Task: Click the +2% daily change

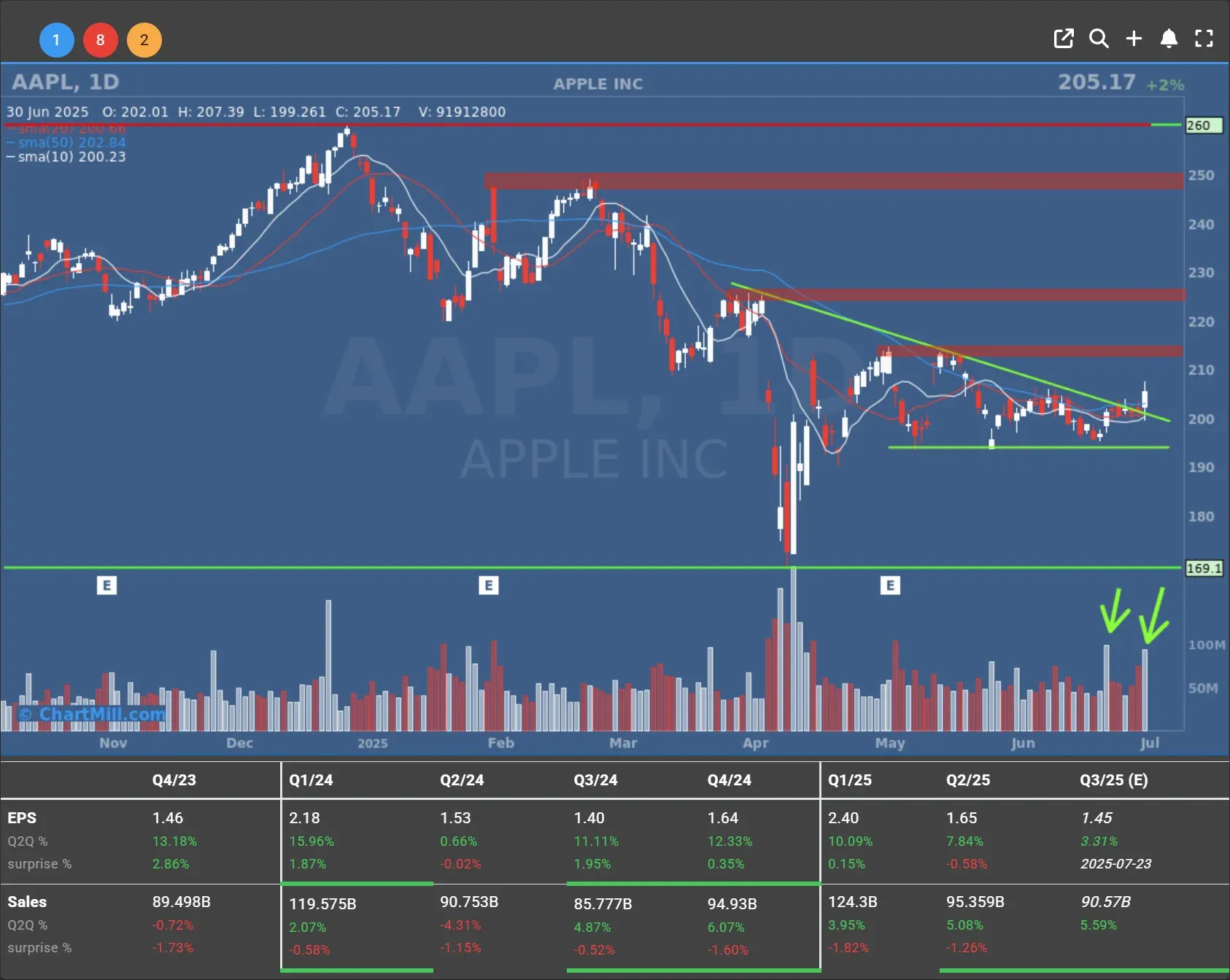Action: [1165, 85]
